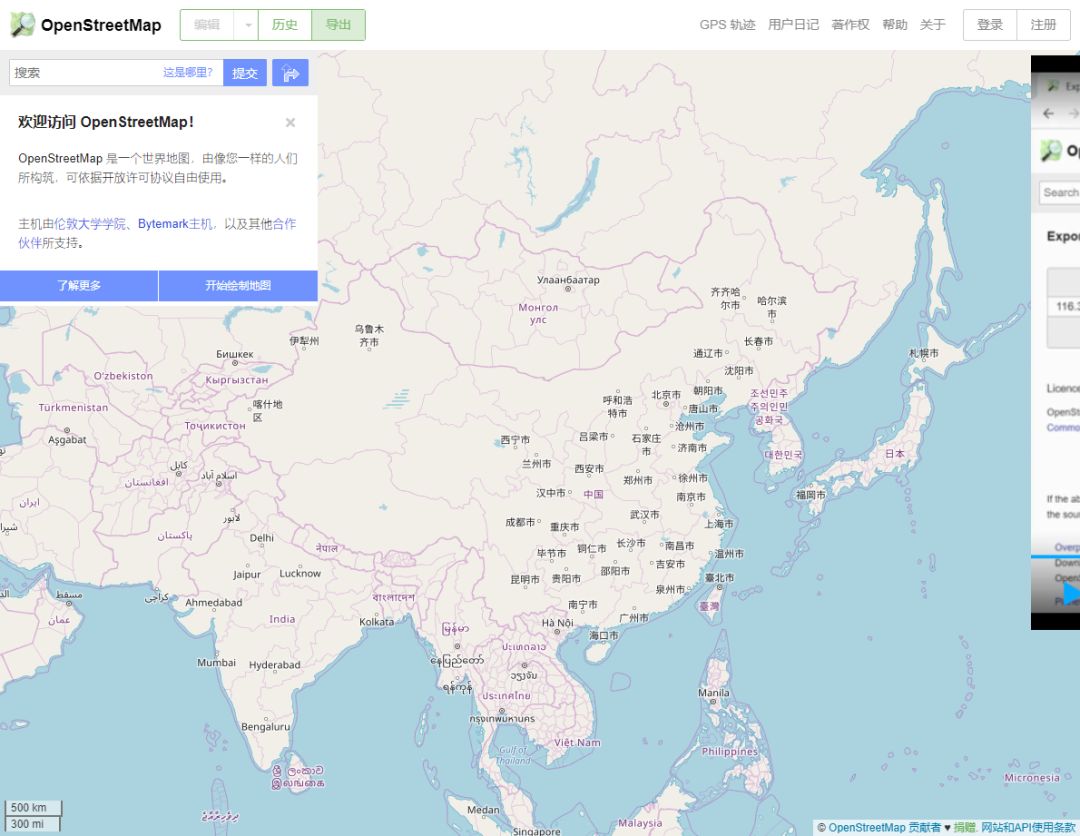Open the 导出 export tab
The height and width of the screenshot is (836, 1080).
338,25
